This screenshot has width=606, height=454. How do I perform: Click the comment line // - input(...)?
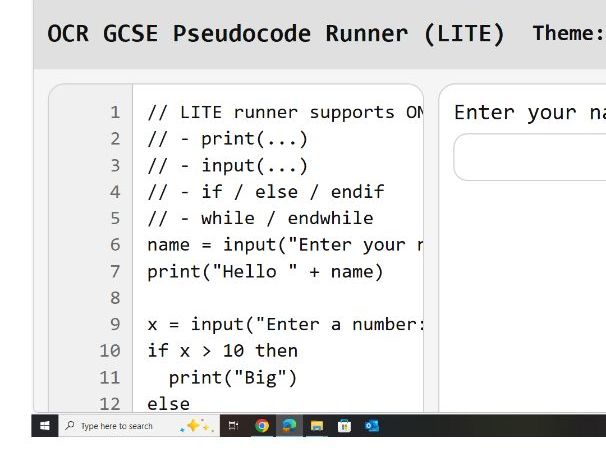point(227,166)
